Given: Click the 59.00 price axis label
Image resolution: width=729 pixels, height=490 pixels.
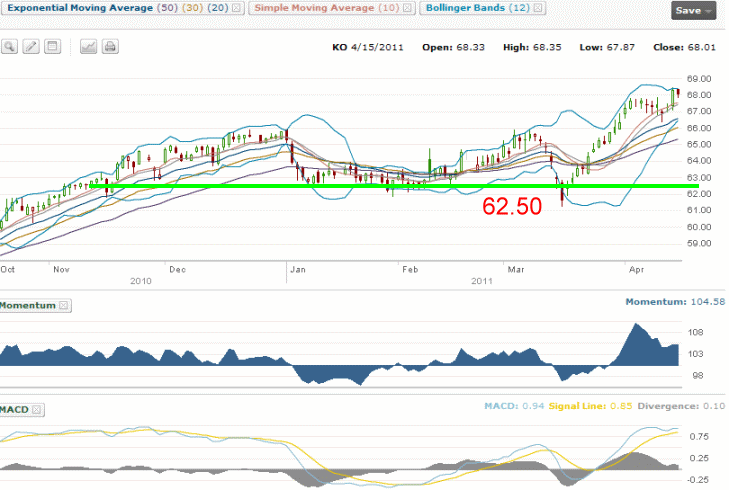Looking at the screenshot, I should click(699, 244).
